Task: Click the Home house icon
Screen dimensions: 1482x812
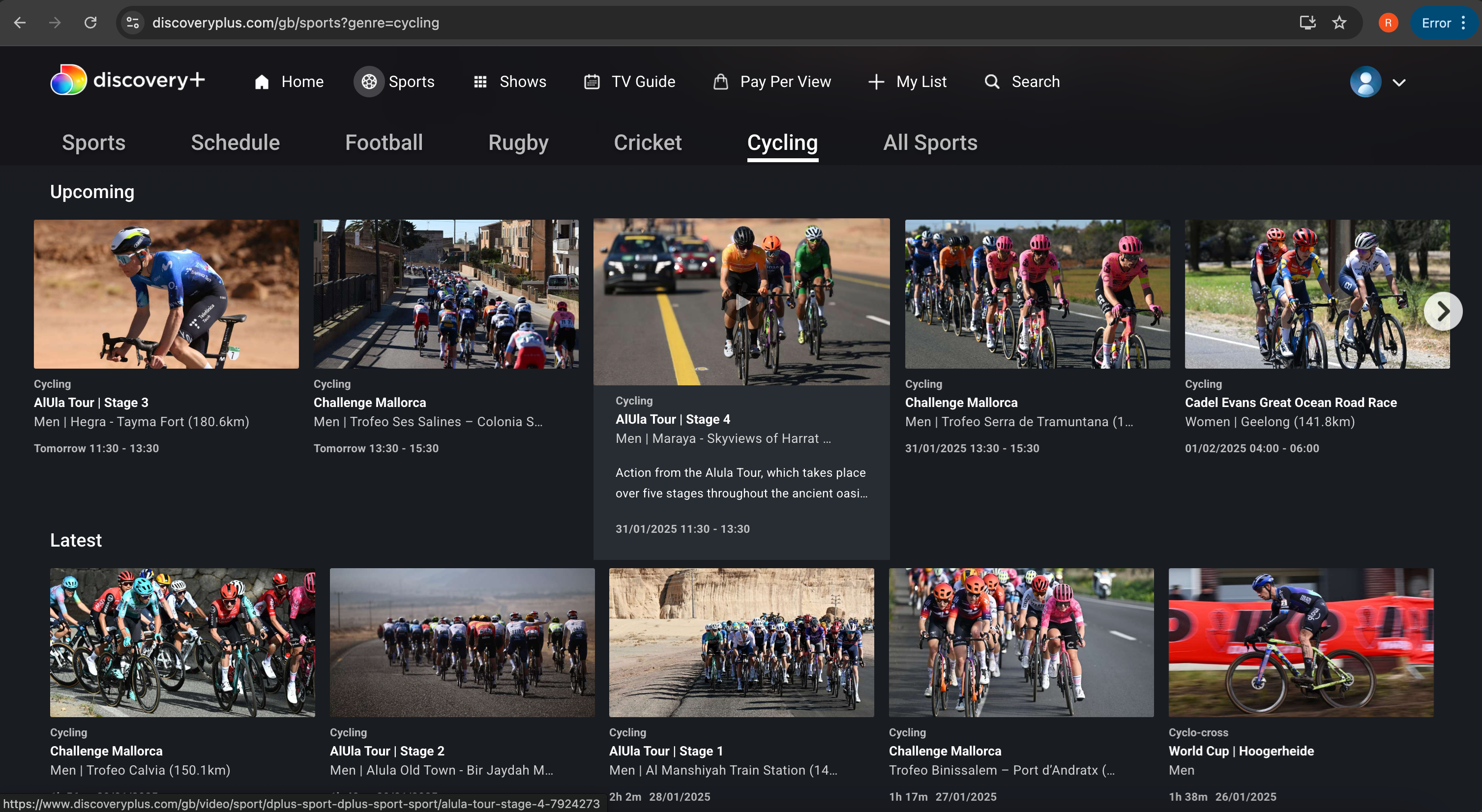Action: [262, 82]
